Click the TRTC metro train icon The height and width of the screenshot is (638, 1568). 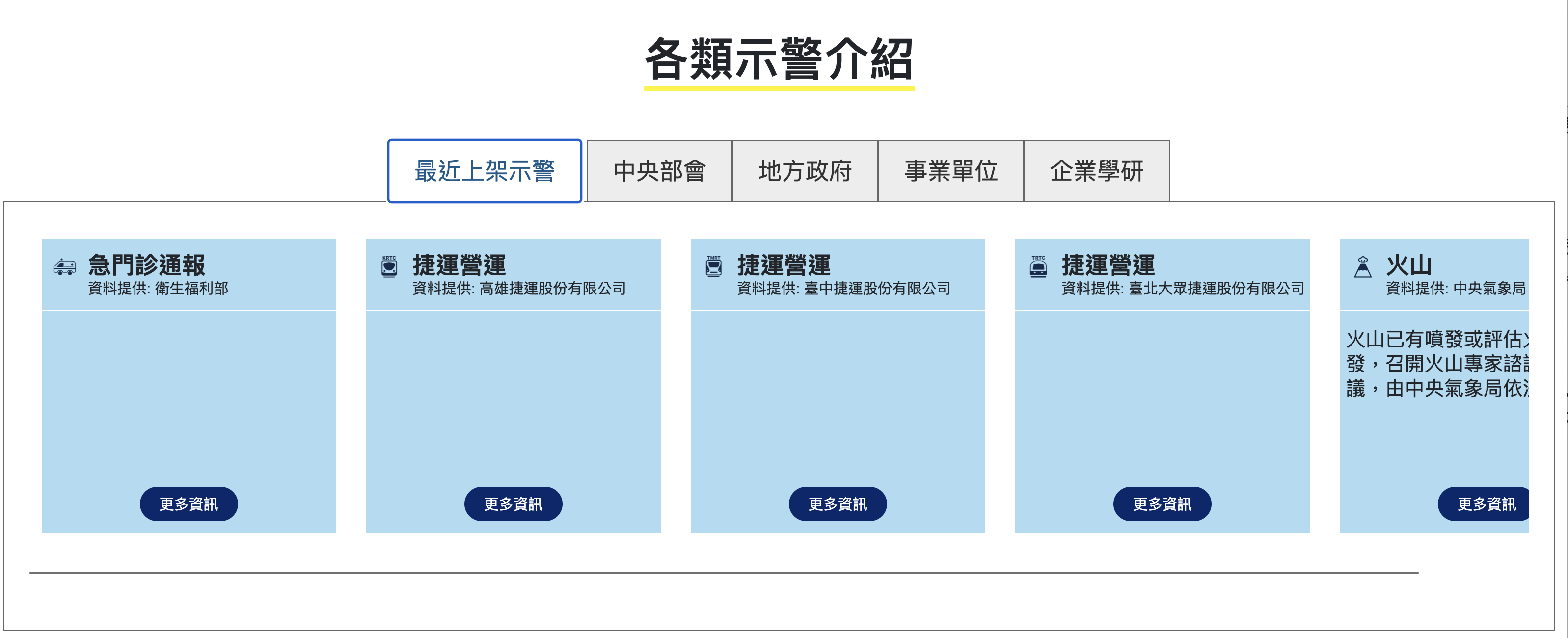click(x=1038, y=266)
